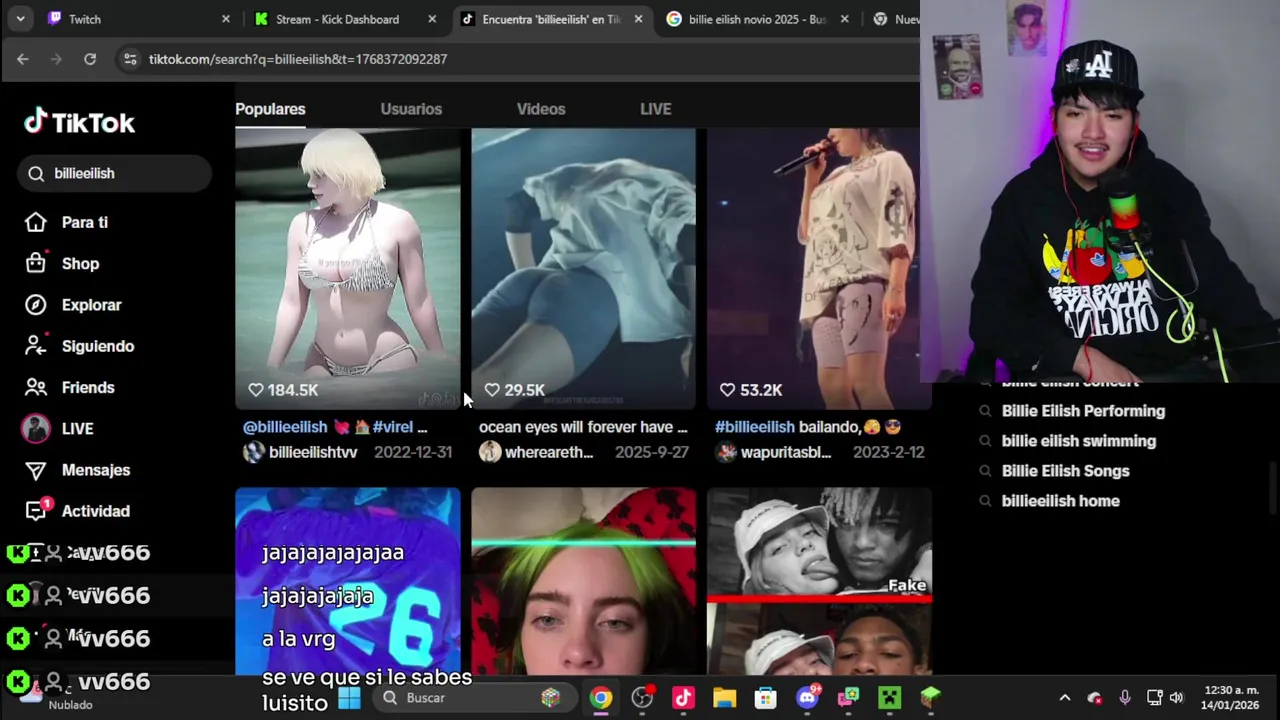1280x720 pixels.
Task: Open OBS Studio from the taskbar
Action: (642, 698)
